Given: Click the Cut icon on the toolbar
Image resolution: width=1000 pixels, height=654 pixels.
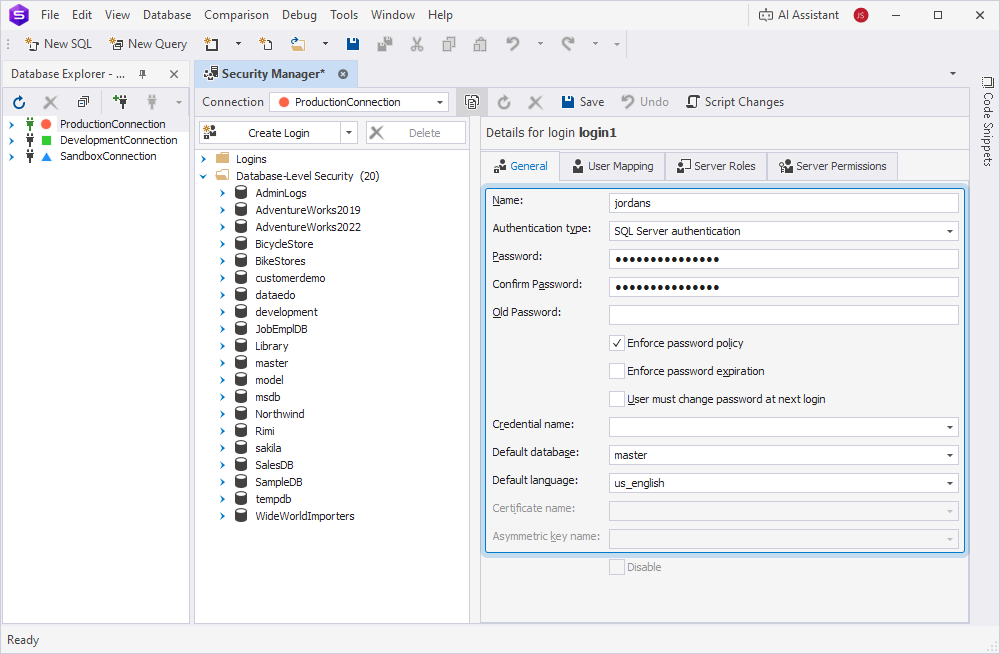Looking at the screenshot, I should [x=417, y=44].
